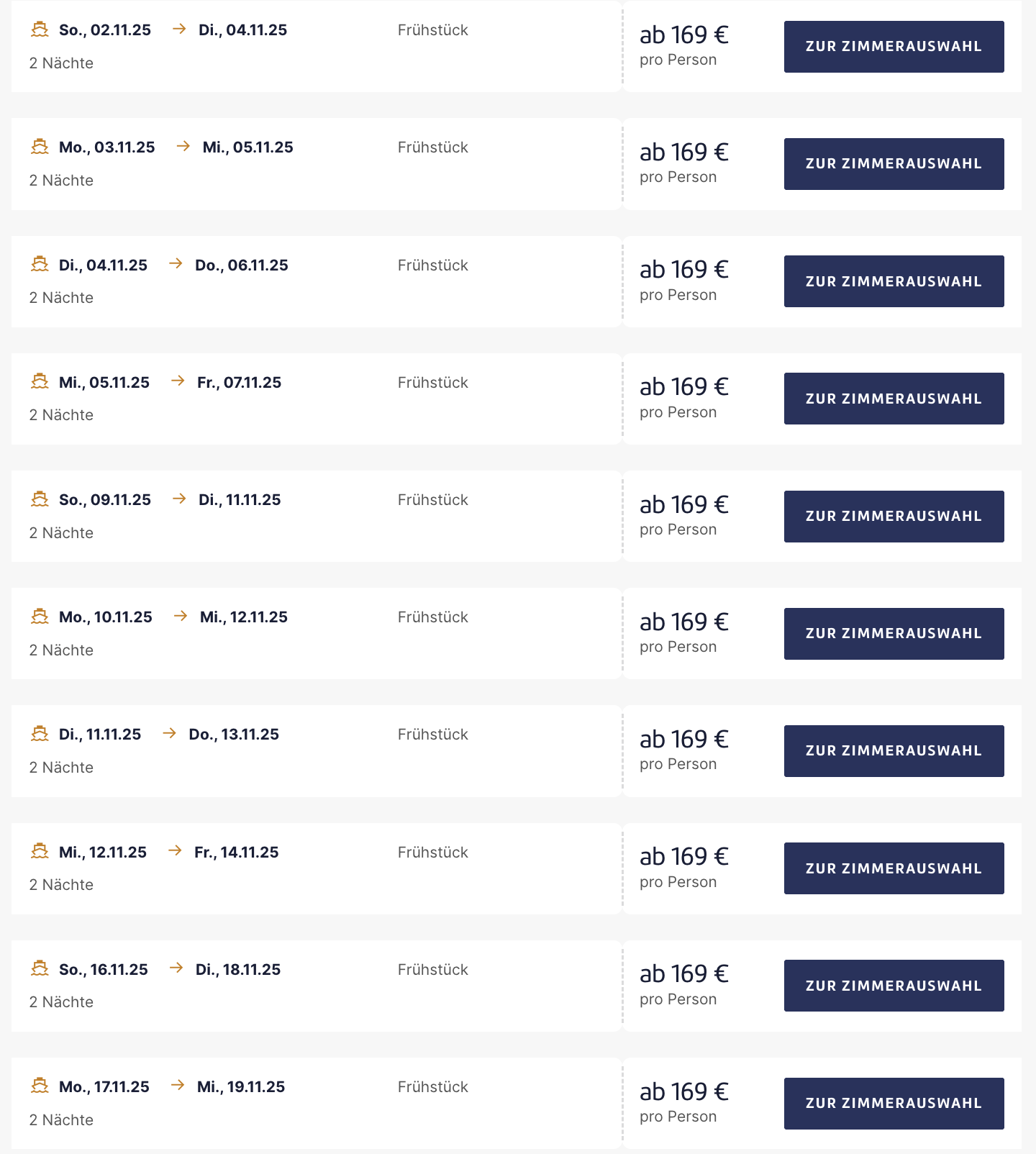Click Zur Zimmerauswahl for Di., 11.11.25 departure

click(x=894, y=751)
